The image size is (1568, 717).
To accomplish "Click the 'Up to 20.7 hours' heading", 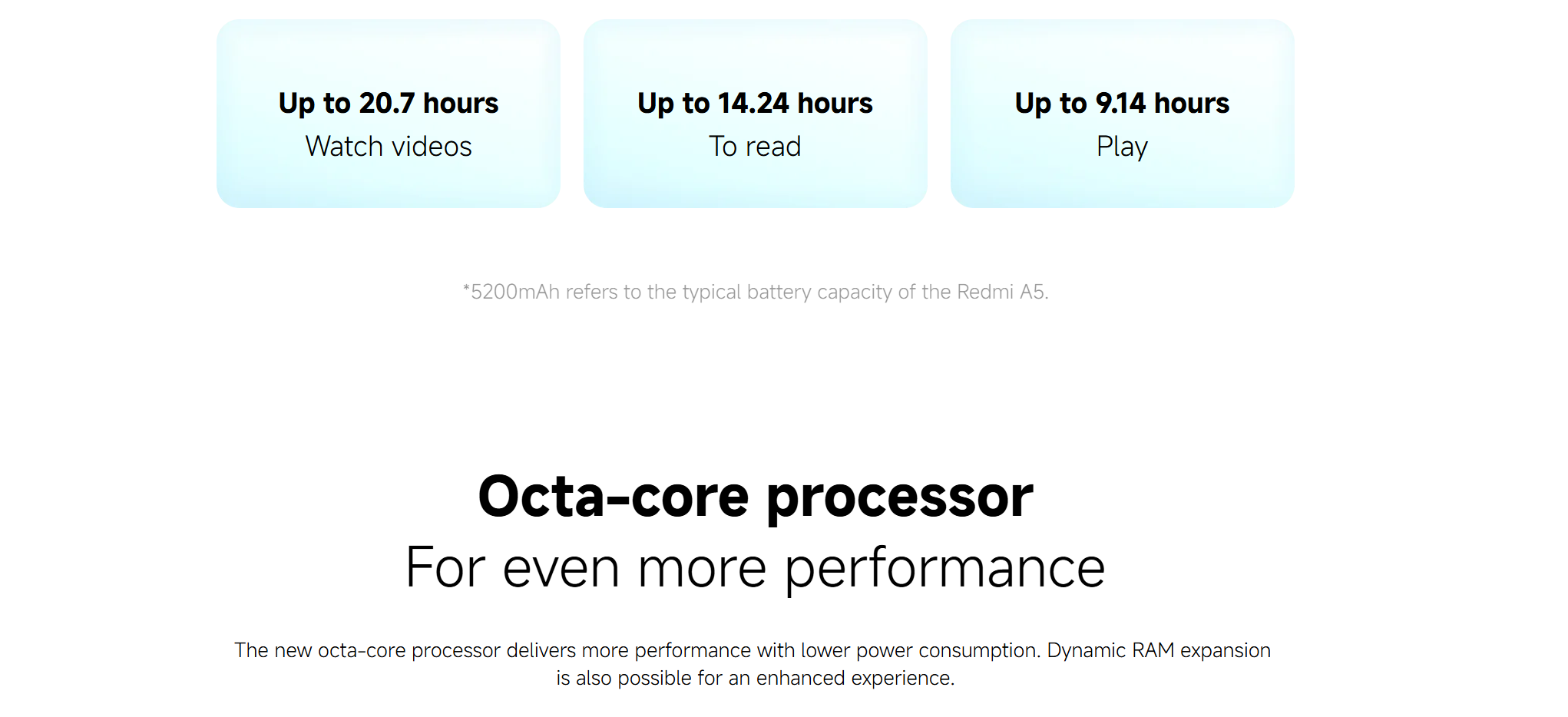I will pyautogui.click(x=389, y=104).
